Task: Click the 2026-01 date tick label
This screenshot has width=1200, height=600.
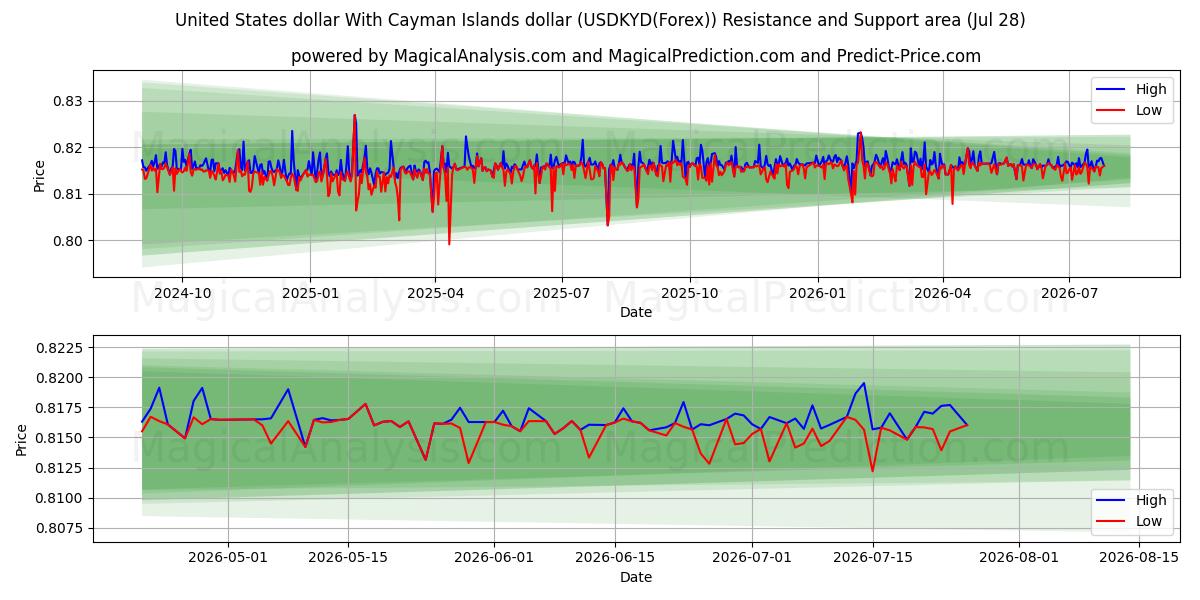Action: pos(817,294)
